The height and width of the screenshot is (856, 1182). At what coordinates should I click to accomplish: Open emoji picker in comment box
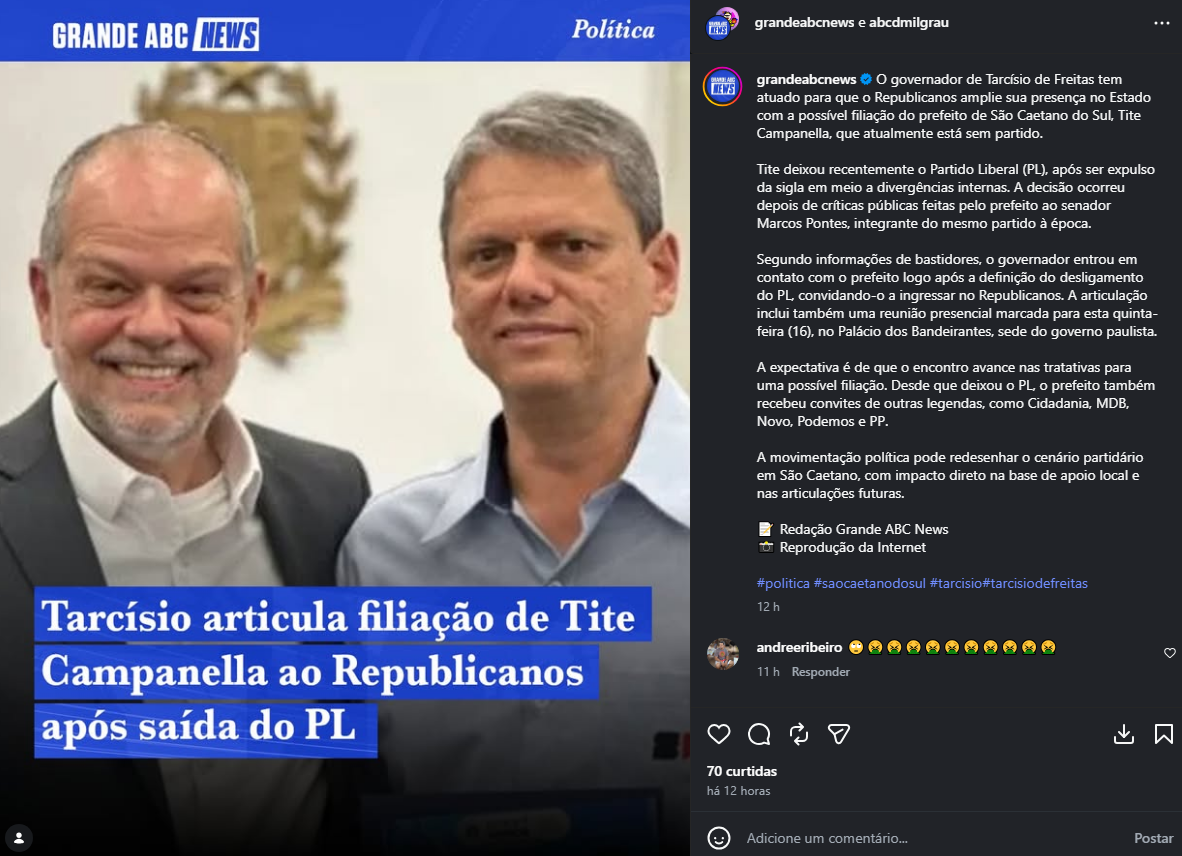pos(719,838)
